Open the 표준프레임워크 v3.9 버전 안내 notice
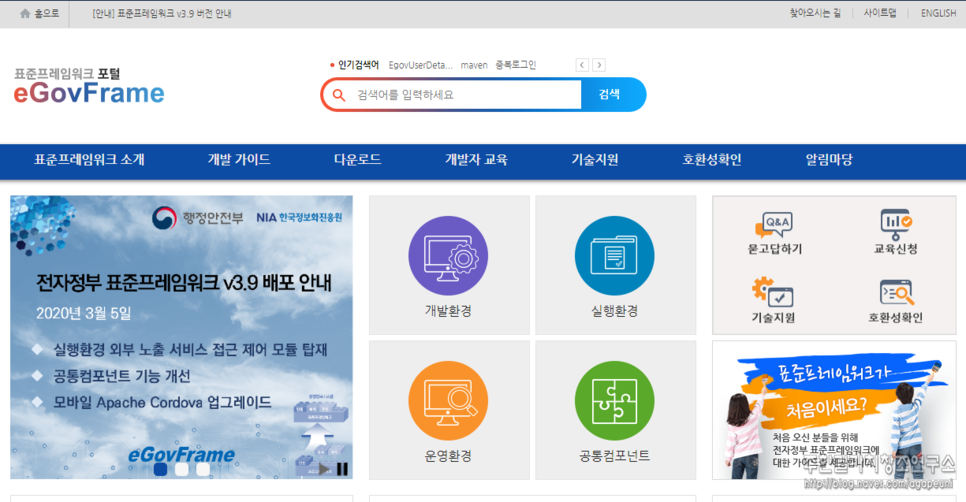Image resolution: width=966 pixels, height=502 pixels. pos(161,14)
